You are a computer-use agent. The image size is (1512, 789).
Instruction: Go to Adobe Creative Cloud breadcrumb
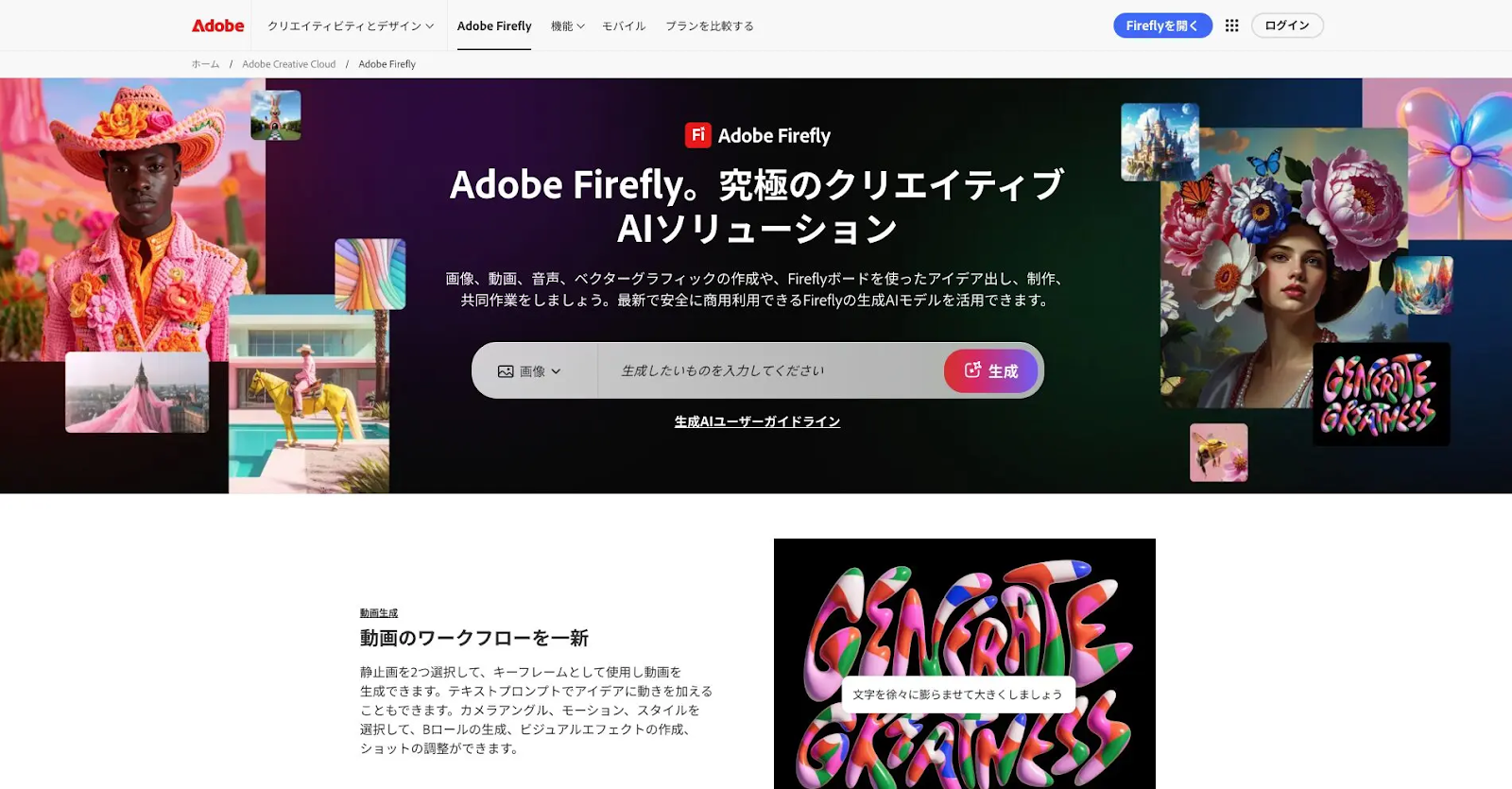(288, 64)
